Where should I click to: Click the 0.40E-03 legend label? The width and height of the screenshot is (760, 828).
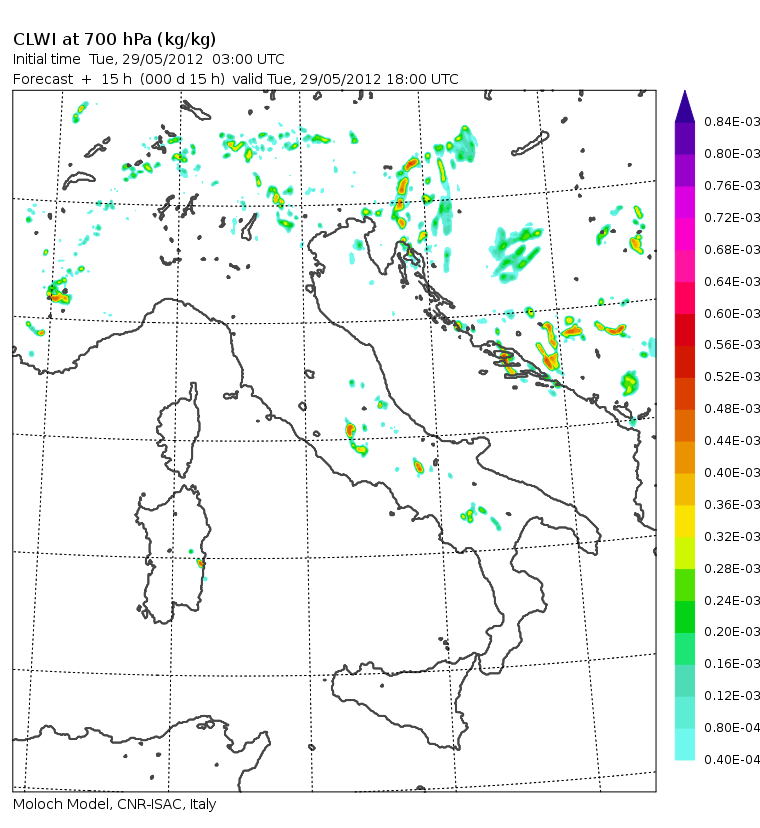click(732, 473)
